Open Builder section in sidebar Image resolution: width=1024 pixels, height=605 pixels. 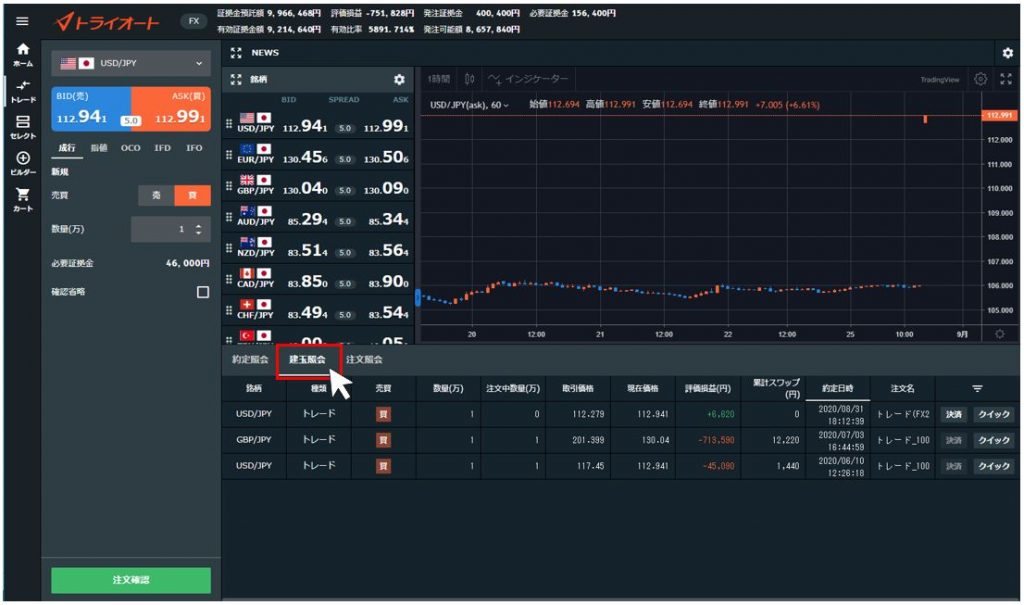click(x=23, y=164)
